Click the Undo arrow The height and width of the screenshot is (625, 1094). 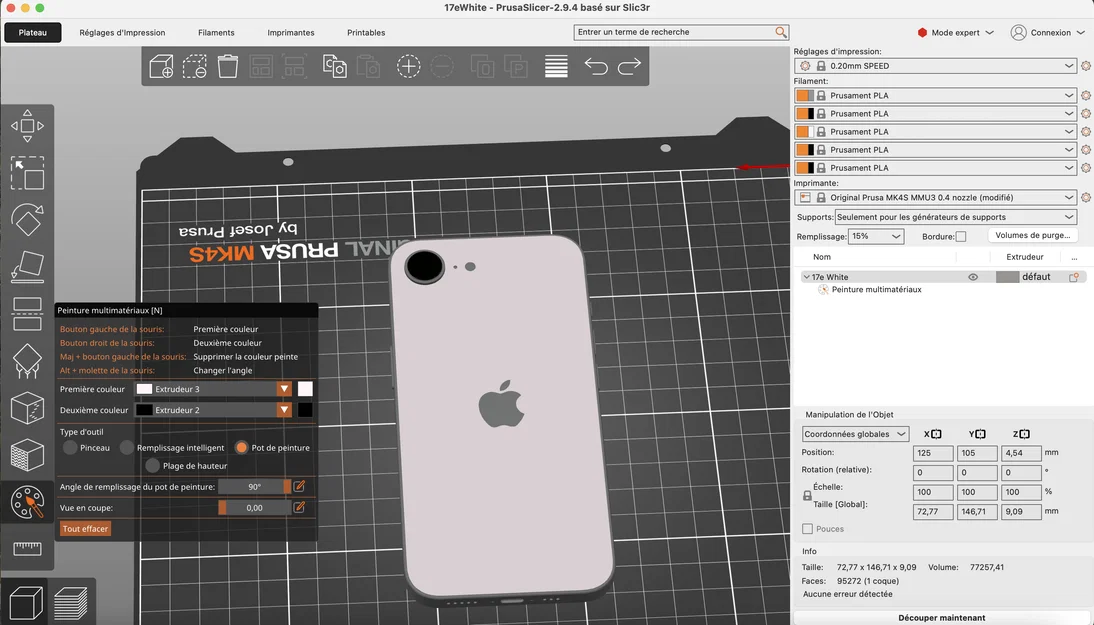pyautogui.click(x=596, y=66)
